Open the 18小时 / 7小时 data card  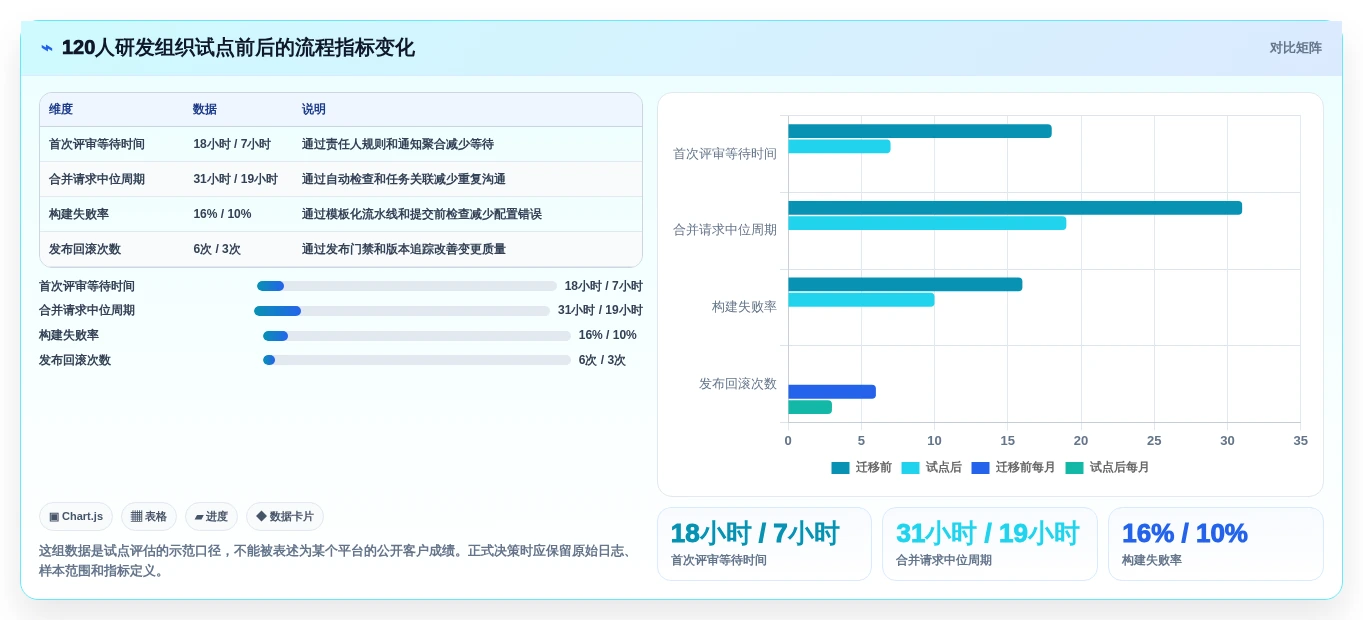[764, 544]
